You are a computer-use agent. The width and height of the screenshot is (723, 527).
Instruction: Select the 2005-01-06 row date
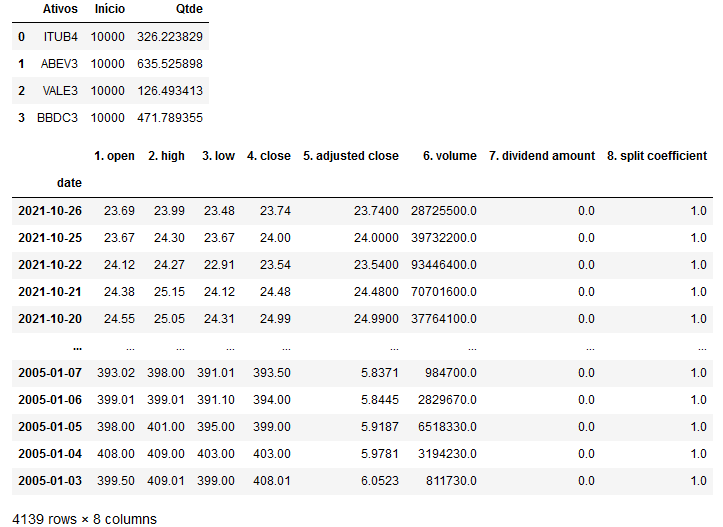click(x=50, y=400)
